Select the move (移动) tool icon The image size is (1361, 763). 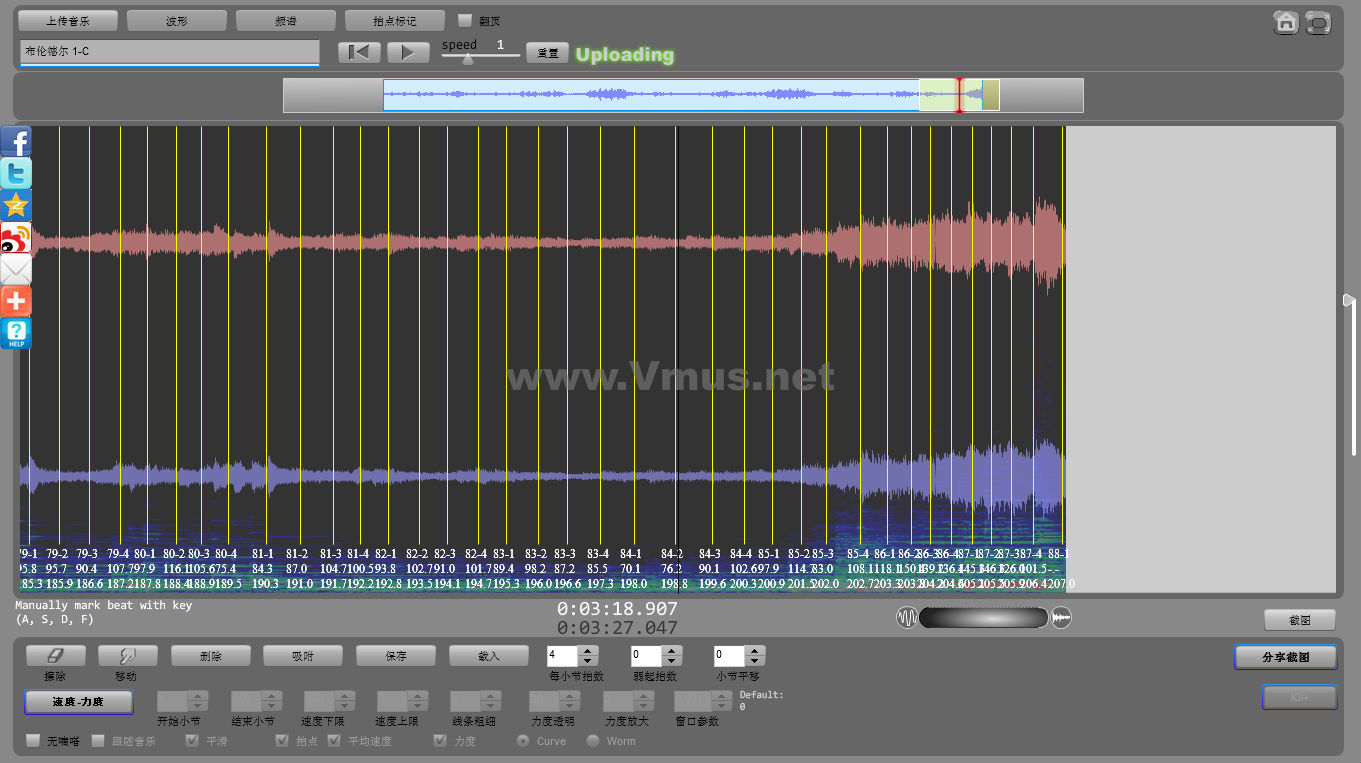pos(127,656)
